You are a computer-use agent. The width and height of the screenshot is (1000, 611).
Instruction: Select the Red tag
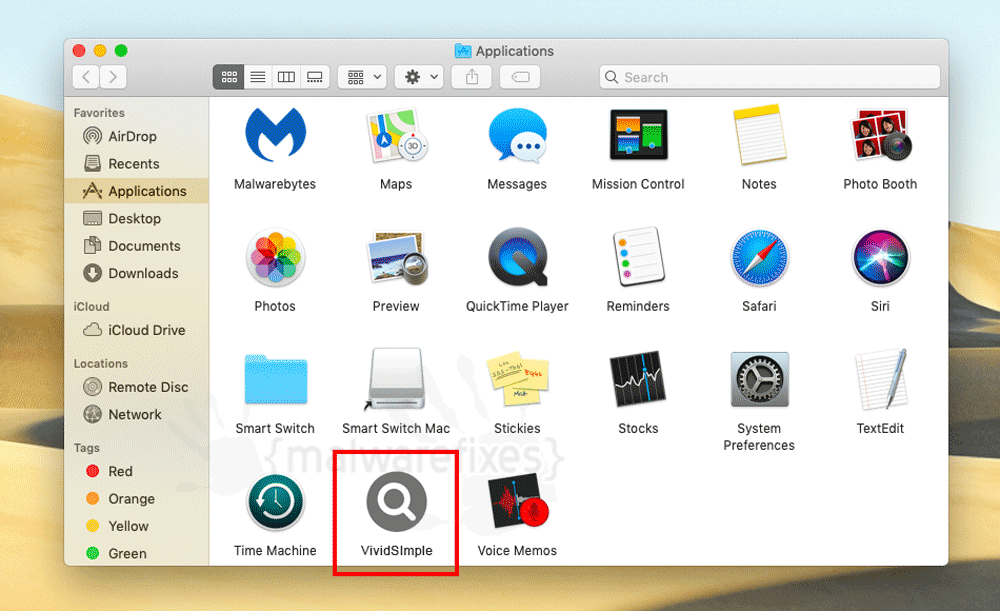[x=136, y=471]
